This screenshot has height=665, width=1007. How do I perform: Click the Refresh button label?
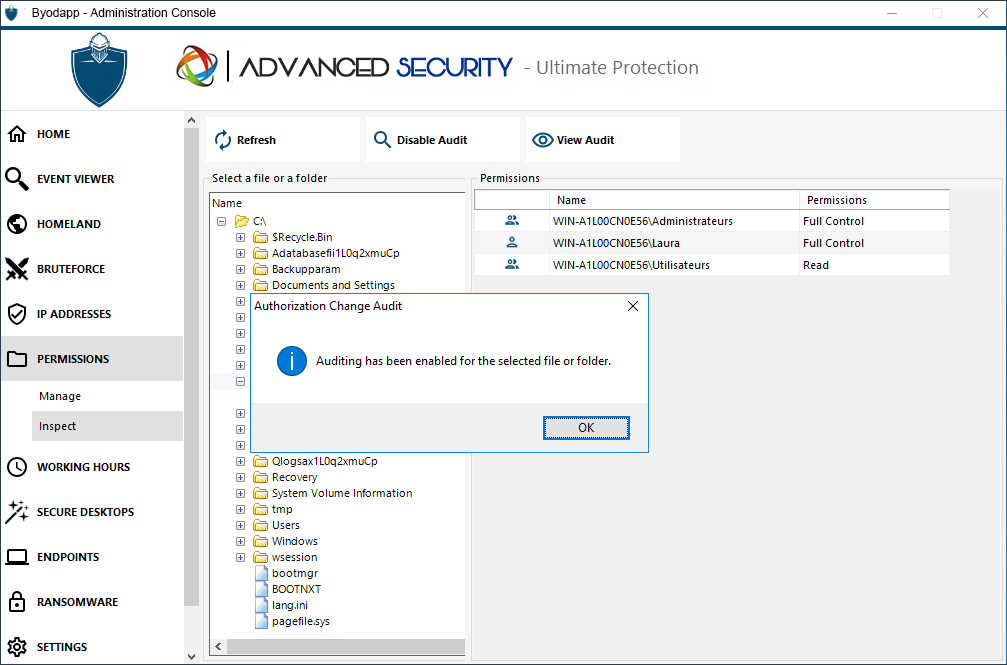click(x=256, y=139)
